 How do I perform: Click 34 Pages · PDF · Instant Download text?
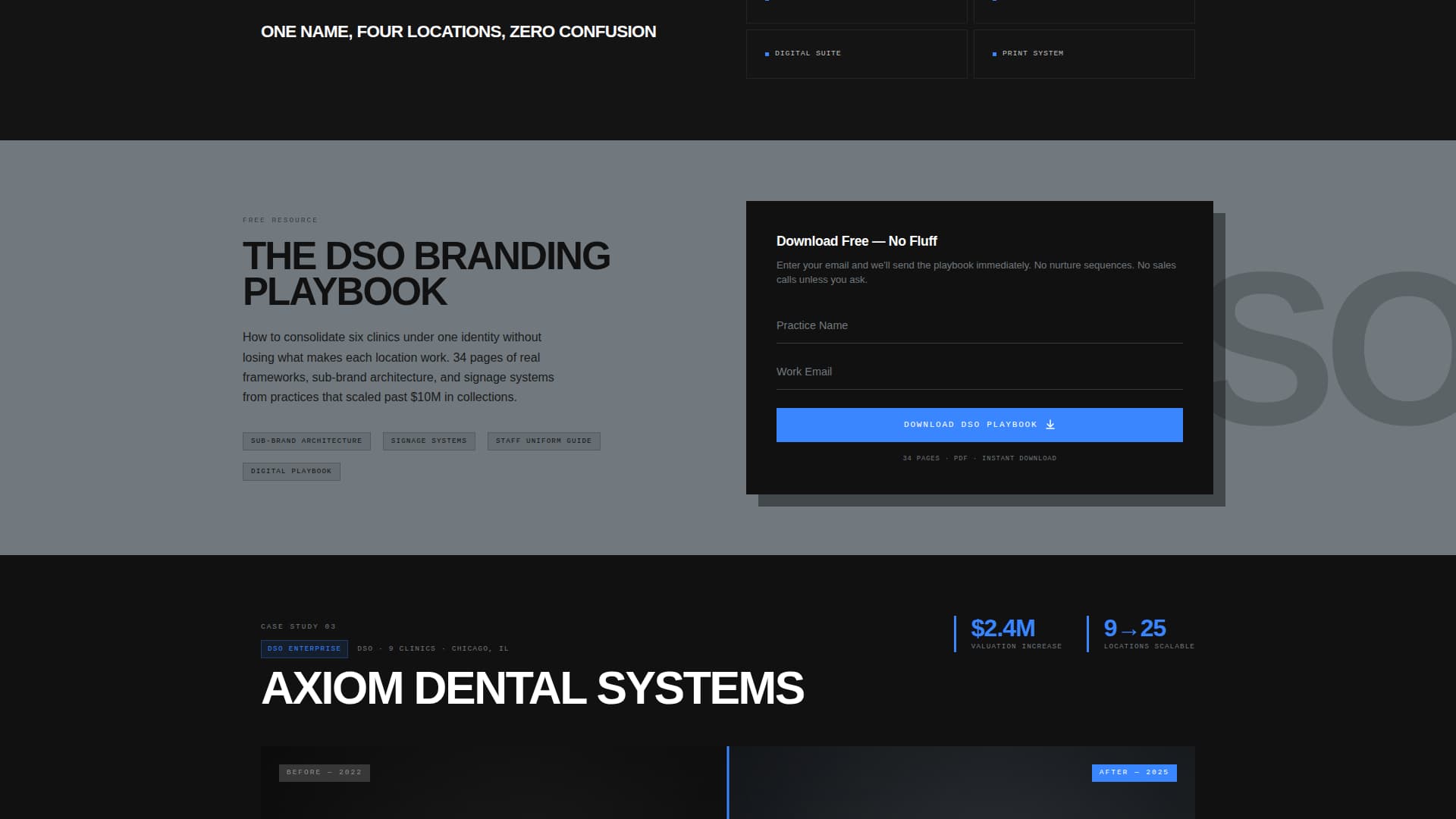979,459
